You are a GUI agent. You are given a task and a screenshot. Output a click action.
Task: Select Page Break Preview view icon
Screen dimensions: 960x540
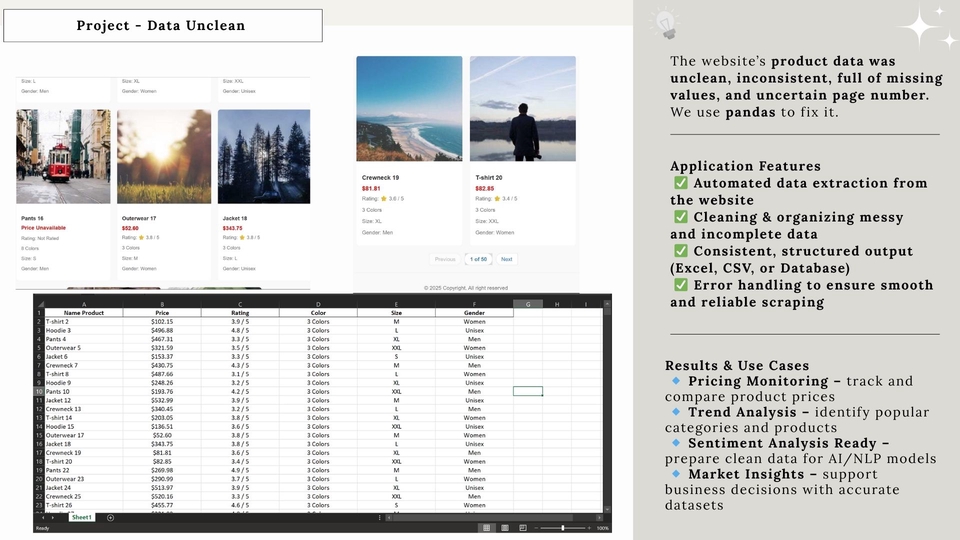[523, 528]
